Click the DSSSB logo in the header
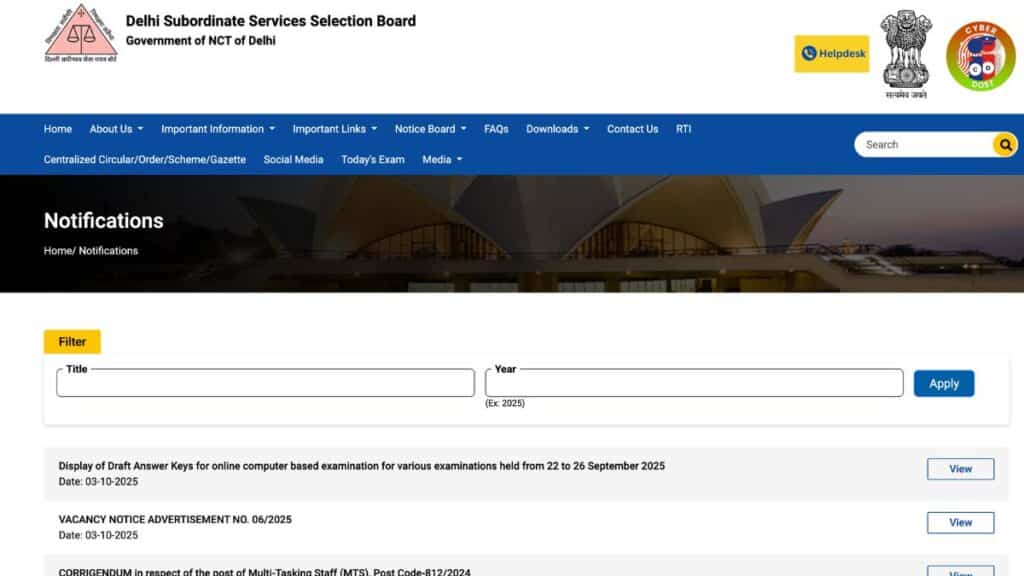The image size is (1024, 576). [x=80, y=33]
